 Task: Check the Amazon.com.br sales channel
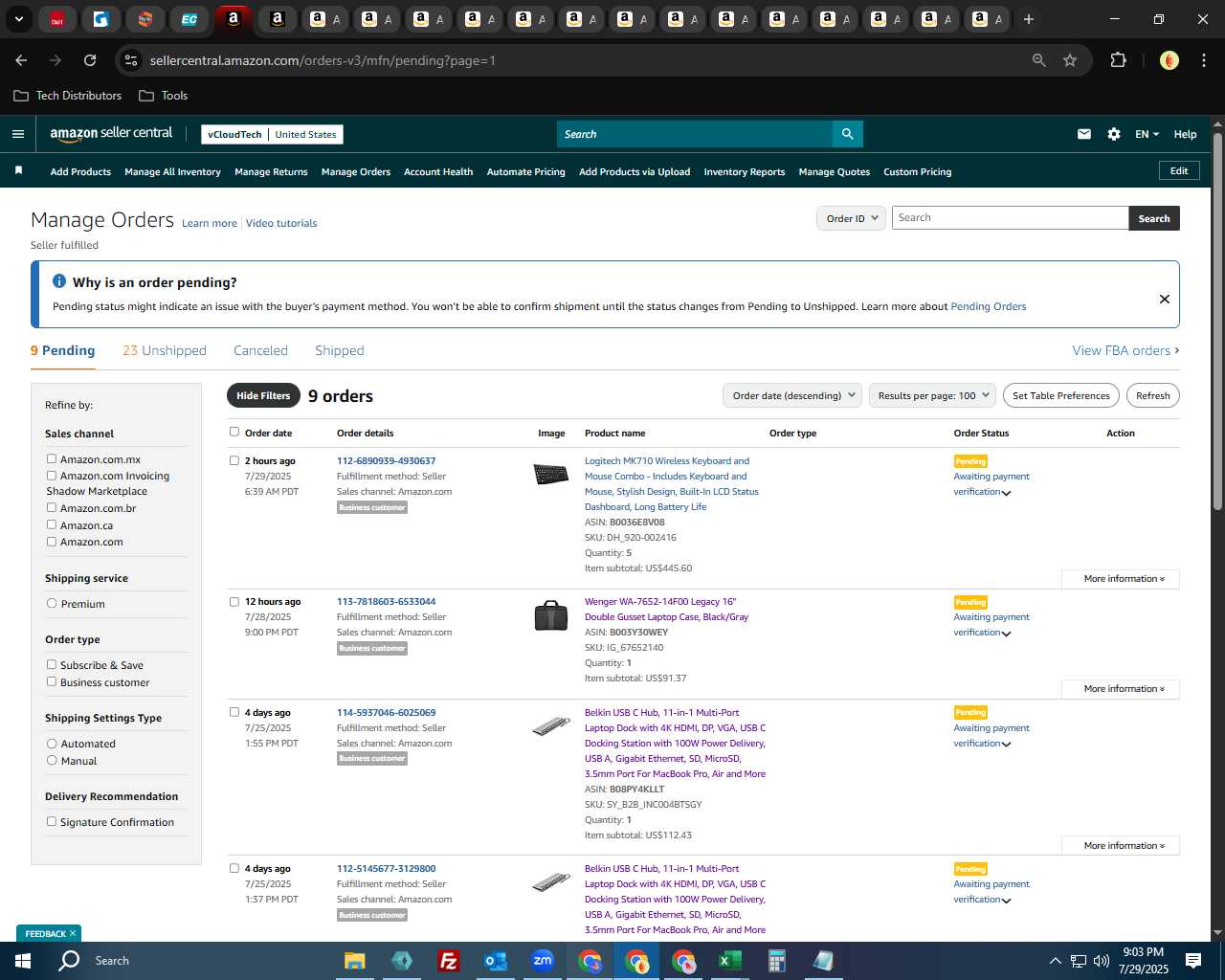click(52, 507)
